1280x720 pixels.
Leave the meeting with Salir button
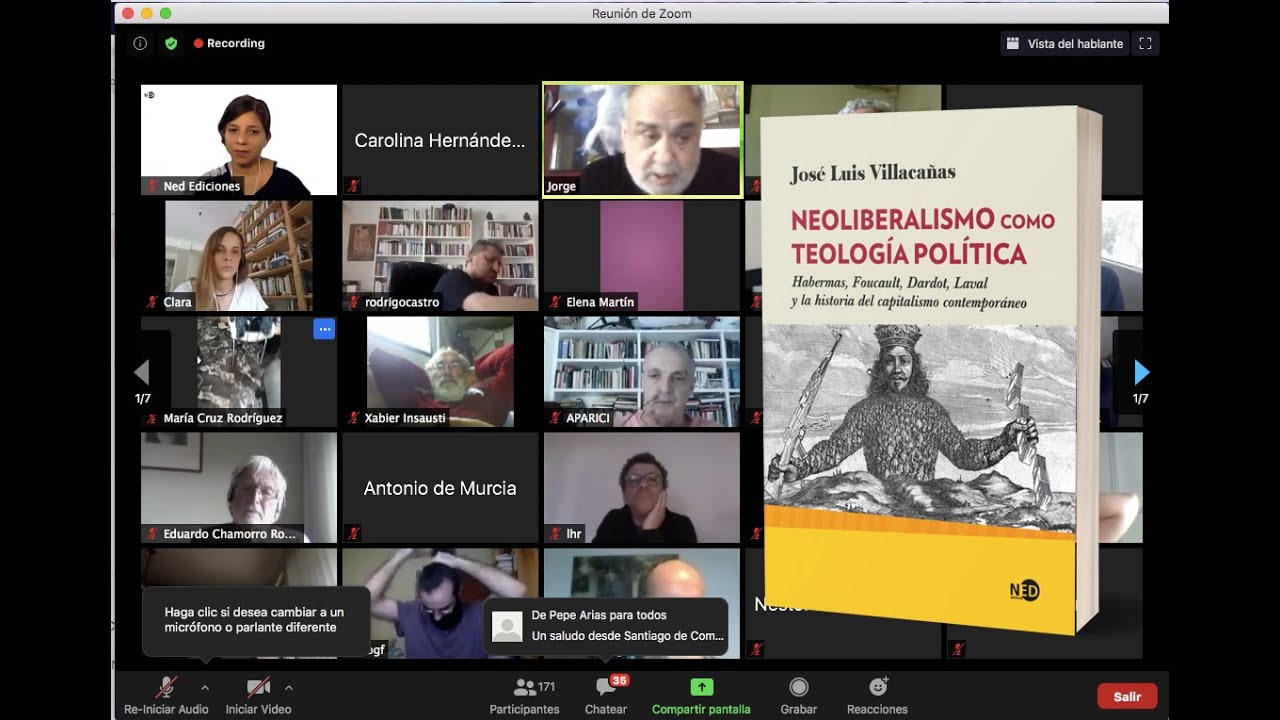tap(1127, 696)
